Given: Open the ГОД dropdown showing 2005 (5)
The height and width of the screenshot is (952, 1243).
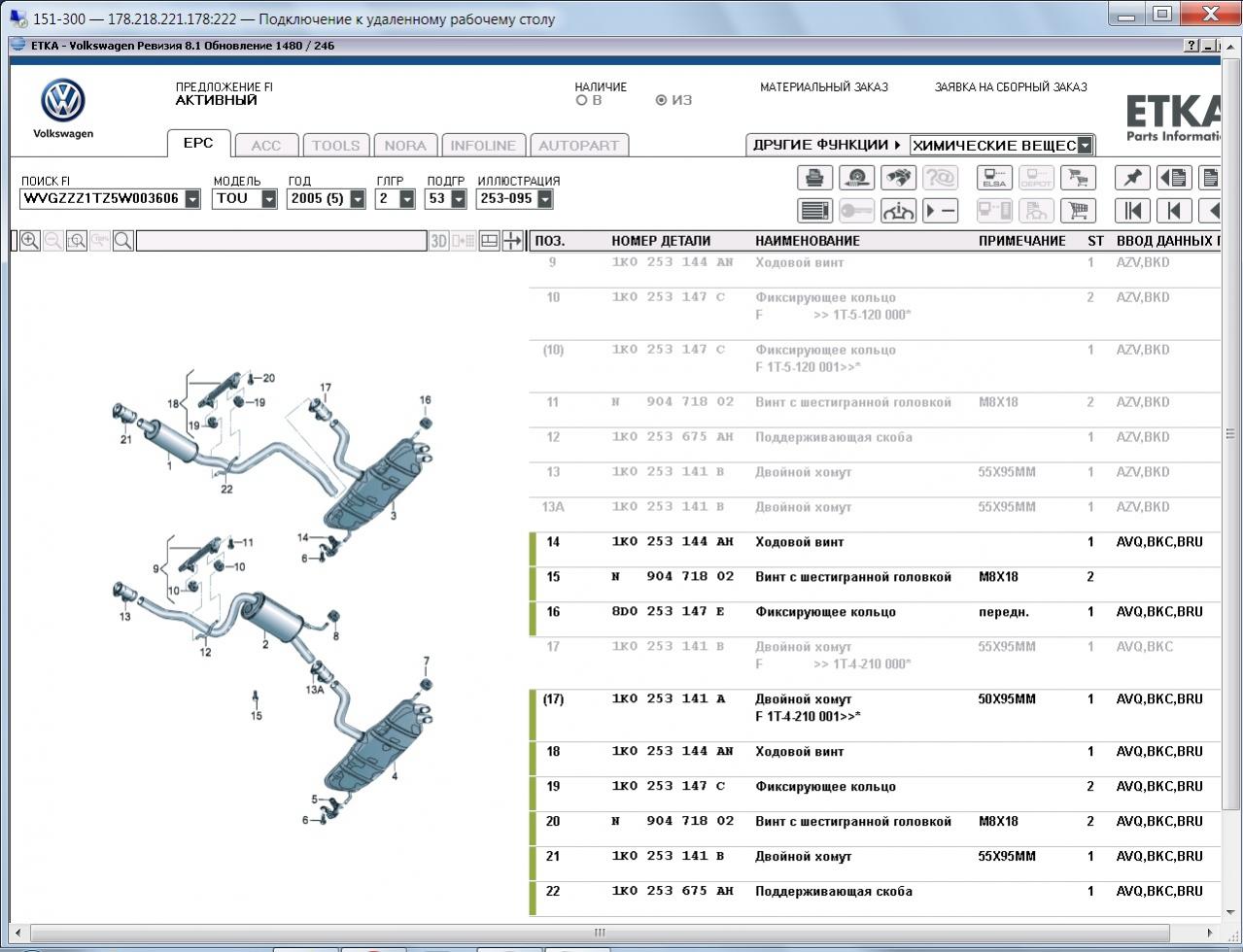Looking at the screenshot, I should [358, 199].
